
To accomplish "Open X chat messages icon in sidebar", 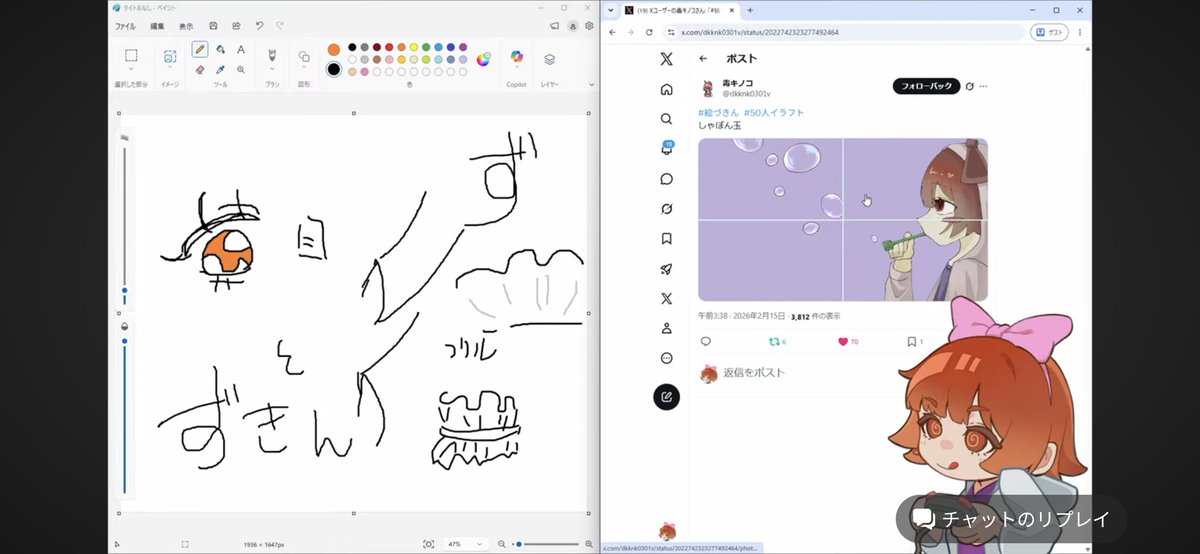I will 667,179.
